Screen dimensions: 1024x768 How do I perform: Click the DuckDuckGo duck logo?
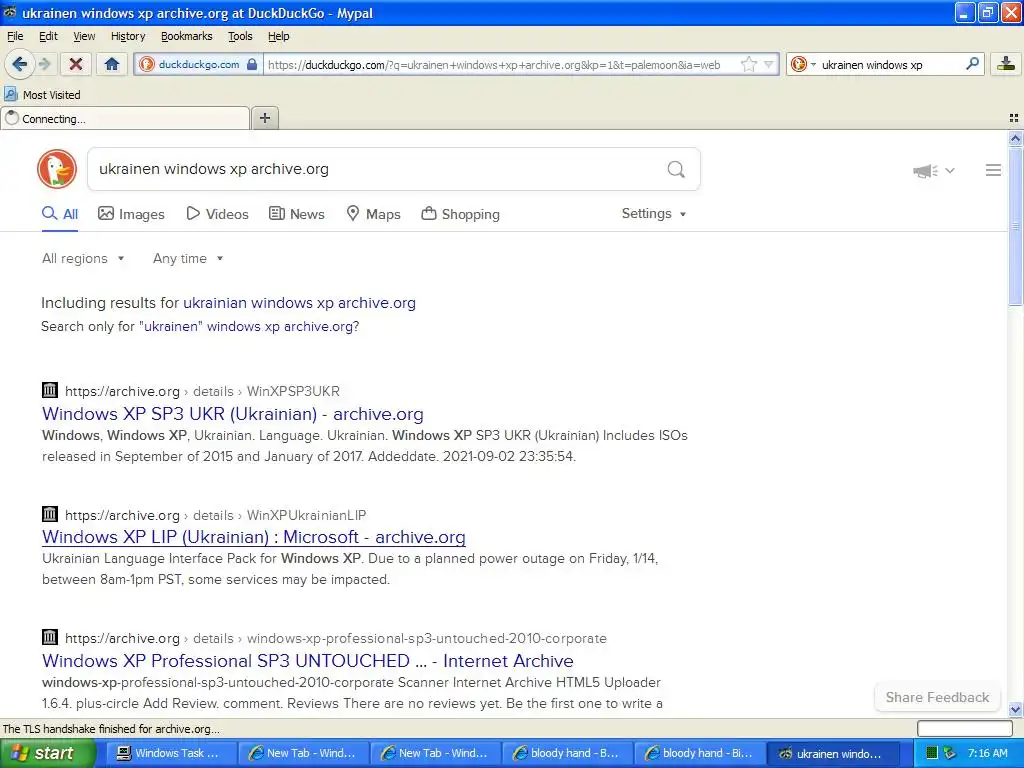57,169
